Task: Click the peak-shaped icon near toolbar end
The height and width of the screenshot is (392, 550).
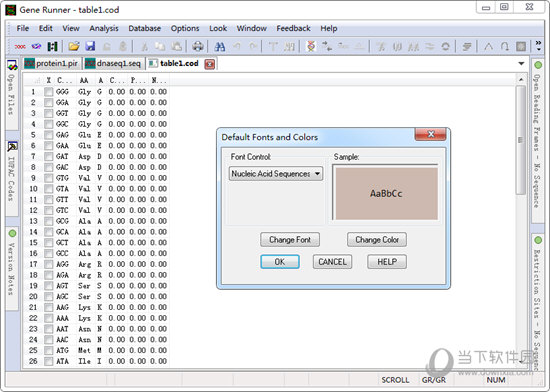Action: coord(488,46)
